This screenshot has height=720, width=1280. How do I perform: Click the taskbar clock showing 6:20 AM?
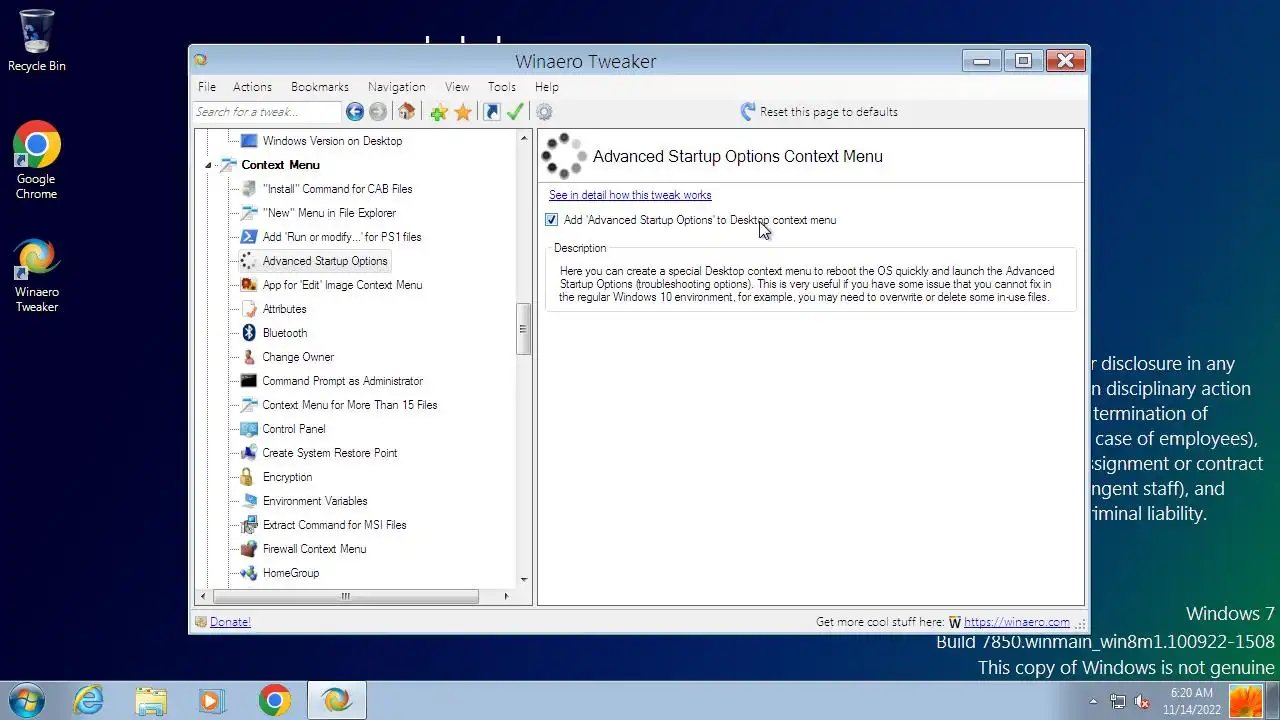1191,701
